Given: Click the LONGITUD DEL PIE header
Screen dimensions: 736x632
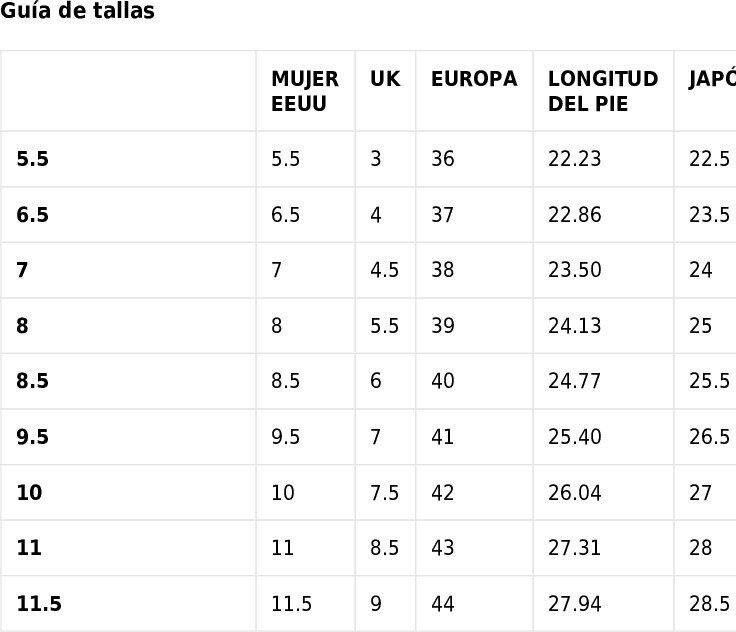Looking at the screenshot, I should [x=603, y=91].
